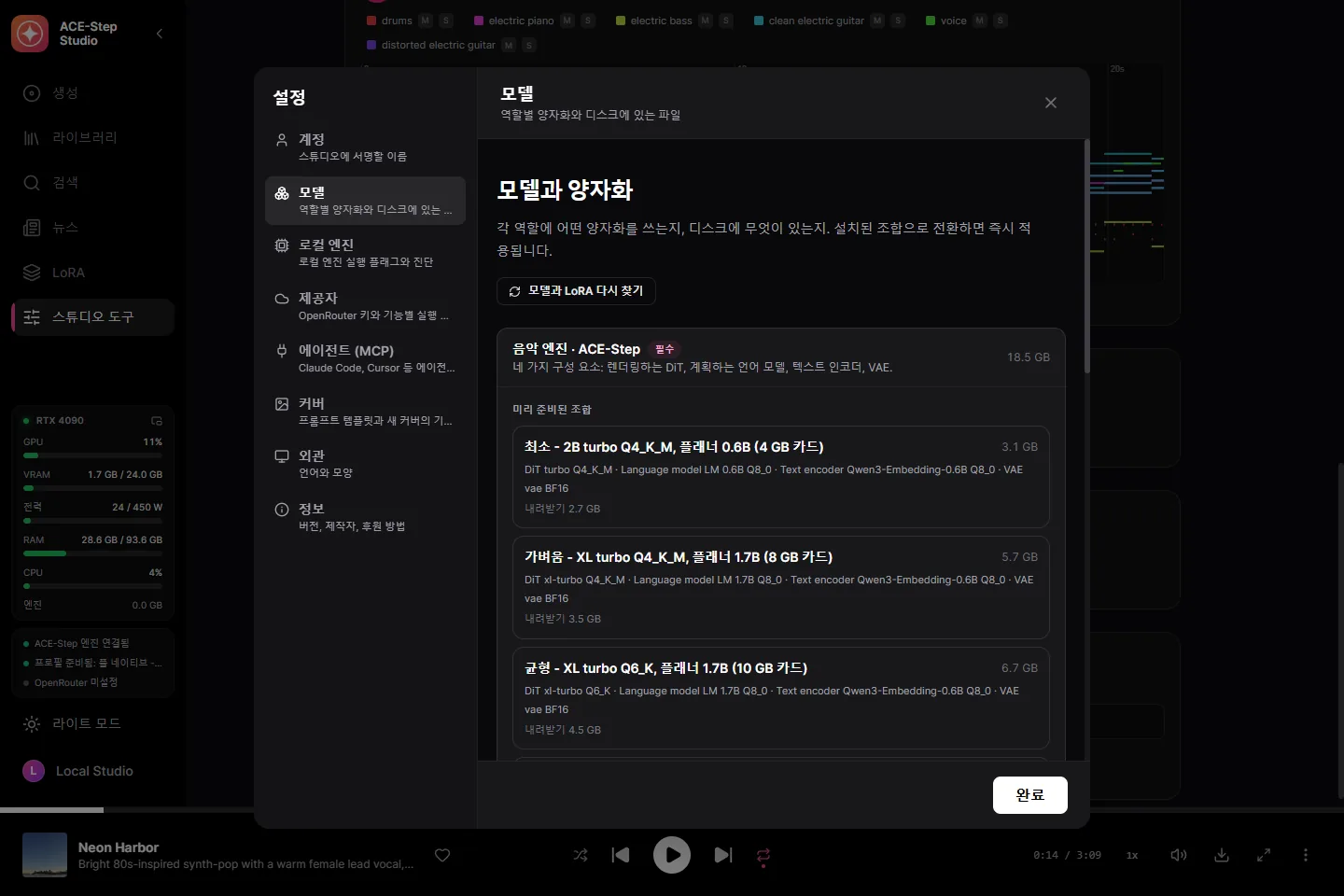Click the ACE-Step Studio logo icon
The image size is (1344, 896).
(30, 34)
